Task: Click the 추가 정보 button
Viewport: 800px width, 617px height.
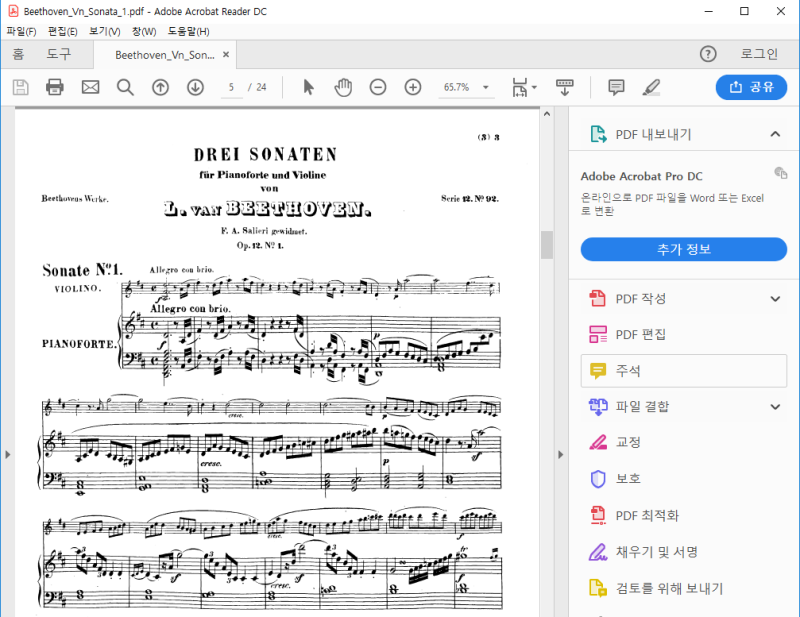Action: click(x=684, y=249)
